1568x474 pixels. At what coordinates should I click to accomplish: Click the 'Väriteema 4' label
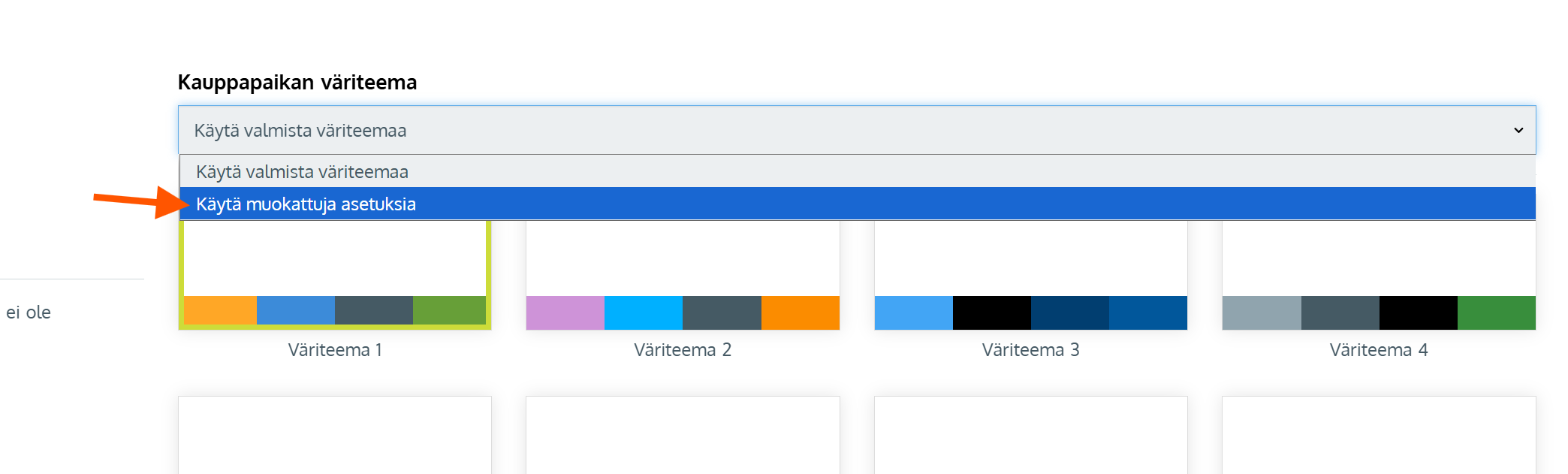[1379, 350]
